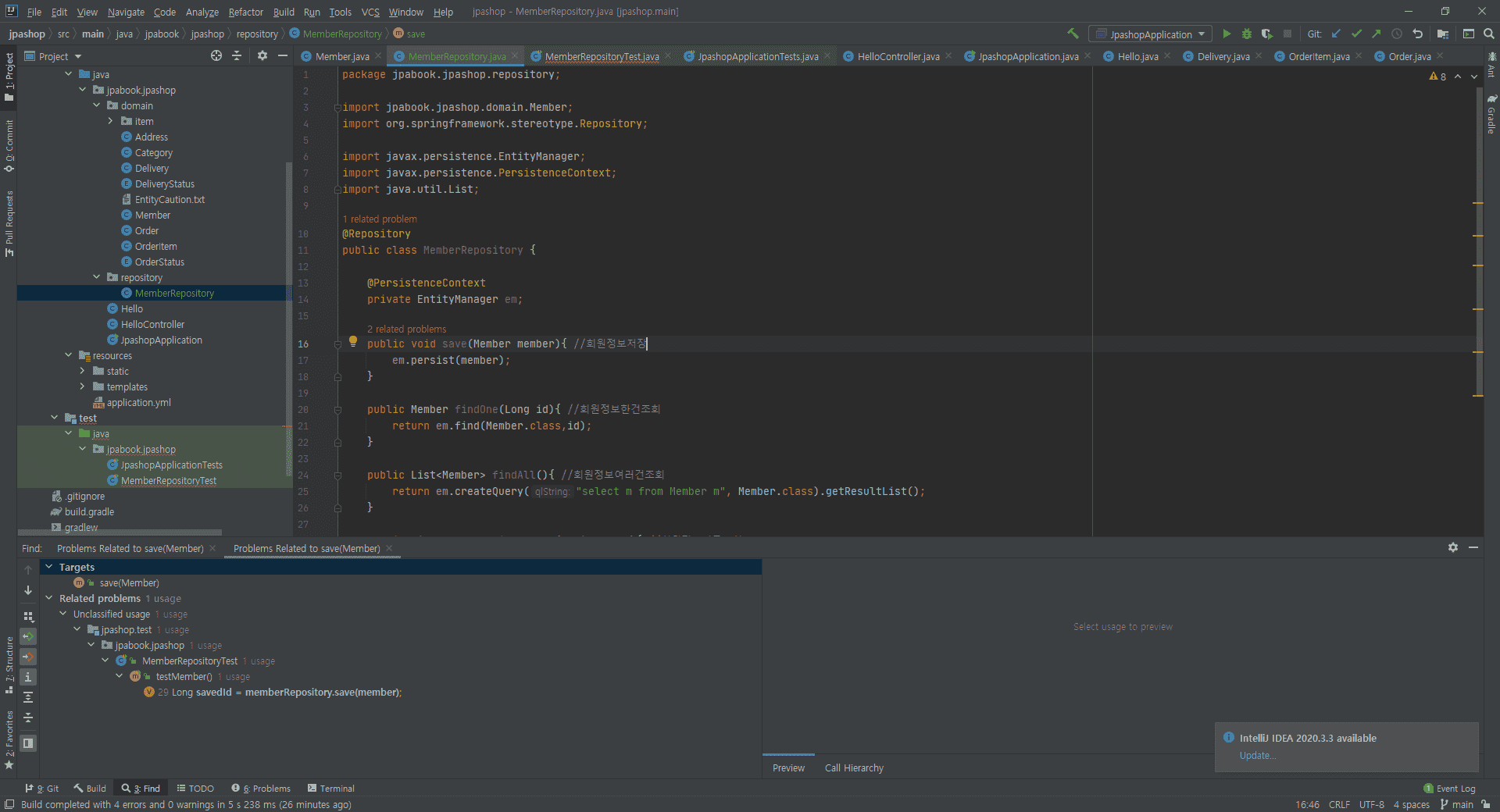Switch to the HelloController.java editor tab
Viewport: 1500px width, 812px height.
[x=898, y=56]
